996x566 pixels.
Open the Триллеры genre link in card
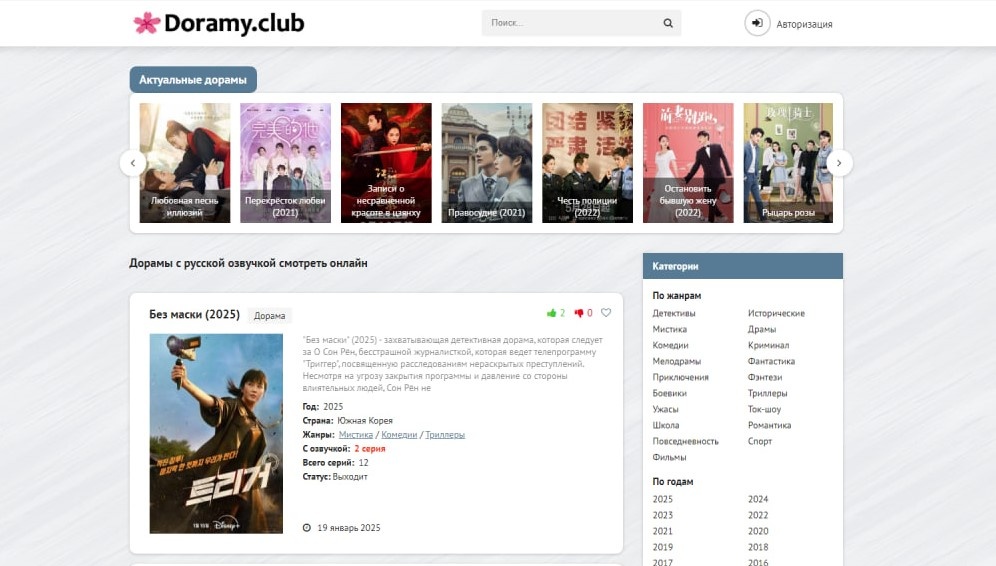pos(445,435)
